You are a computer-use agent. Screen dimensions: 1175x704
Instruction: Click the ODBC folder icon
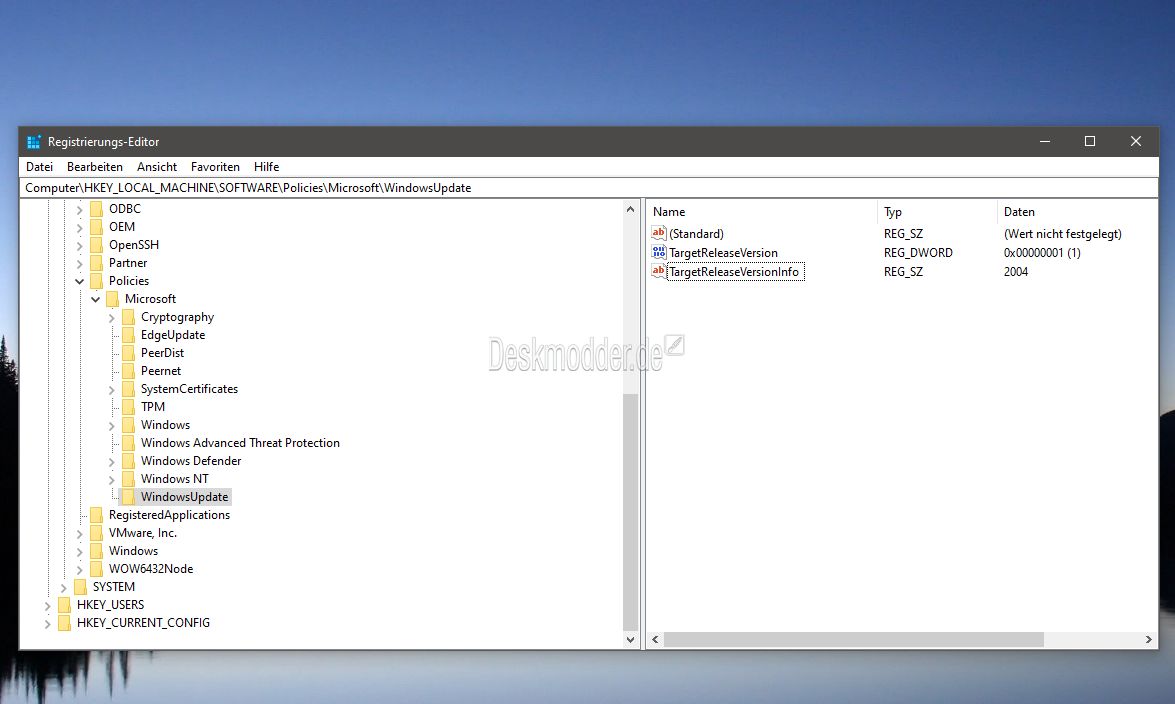(96, 208)
